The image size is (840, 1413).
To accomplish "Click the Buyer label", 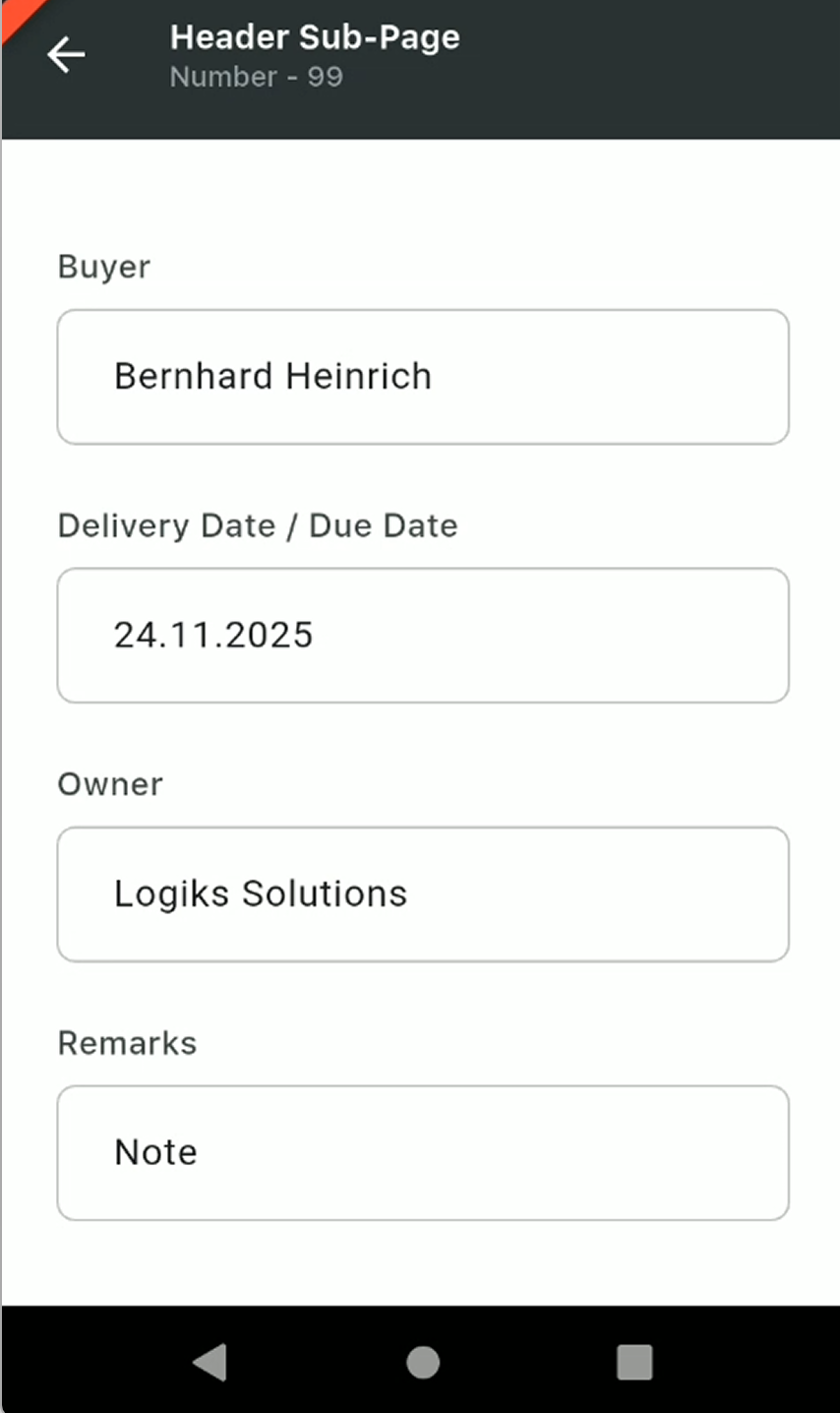I will coord(104,267).
